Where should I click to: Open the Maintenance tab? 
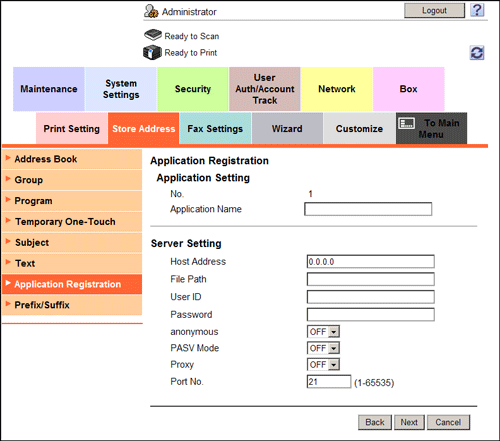click(x=49, y=89)
